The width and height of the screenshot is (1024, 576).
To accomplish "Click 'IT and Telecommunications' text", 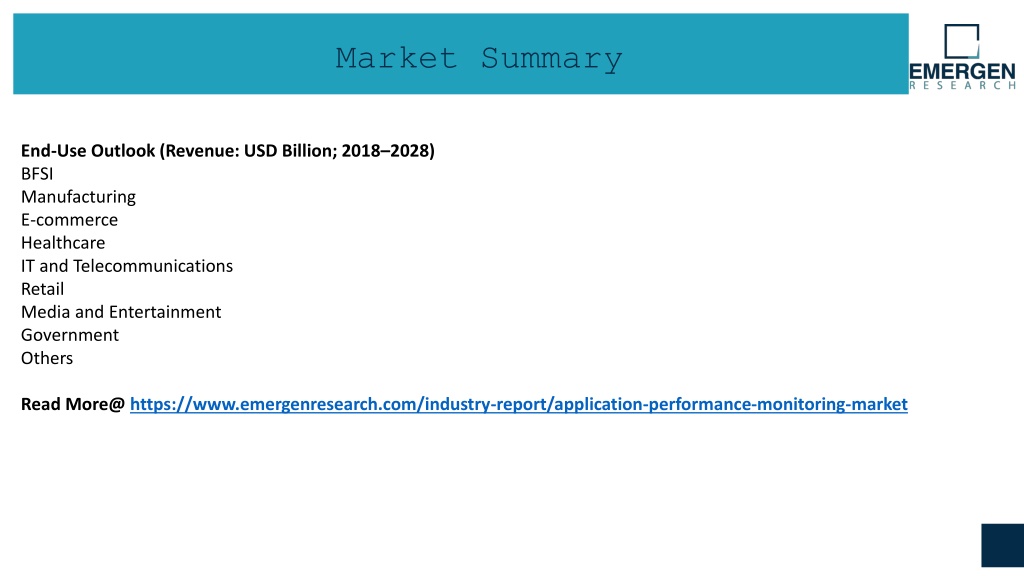I will [x=127, y=266].
